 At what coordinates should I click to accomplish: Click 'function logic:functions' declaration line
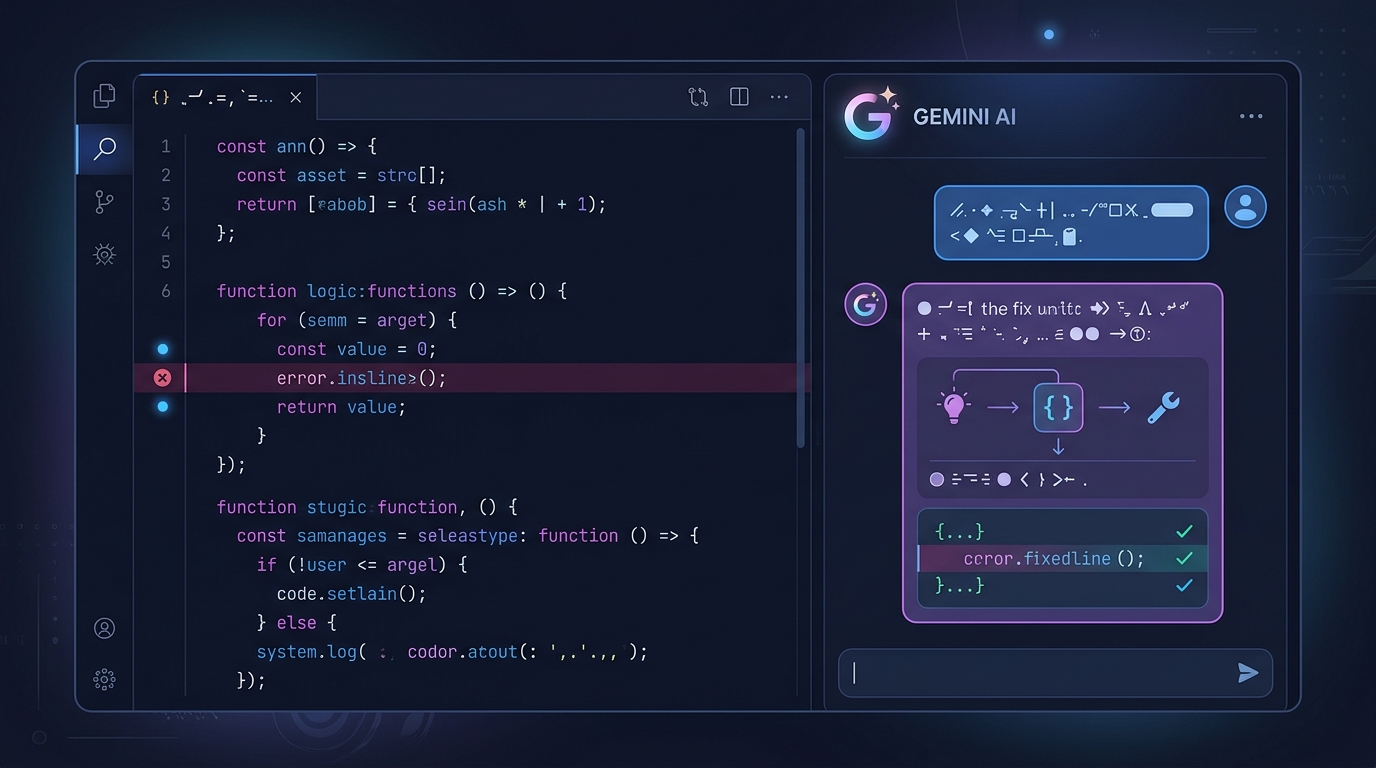[x=392, y=291]
